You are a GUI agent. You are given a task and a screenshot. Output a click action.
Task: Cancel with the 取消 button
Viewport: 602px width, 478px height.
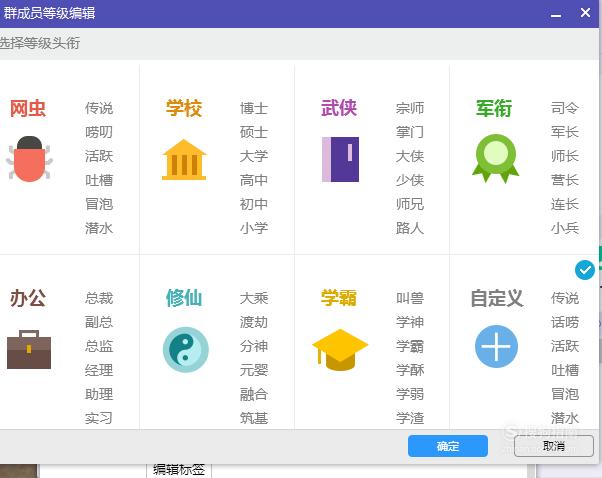pos(554,446)
